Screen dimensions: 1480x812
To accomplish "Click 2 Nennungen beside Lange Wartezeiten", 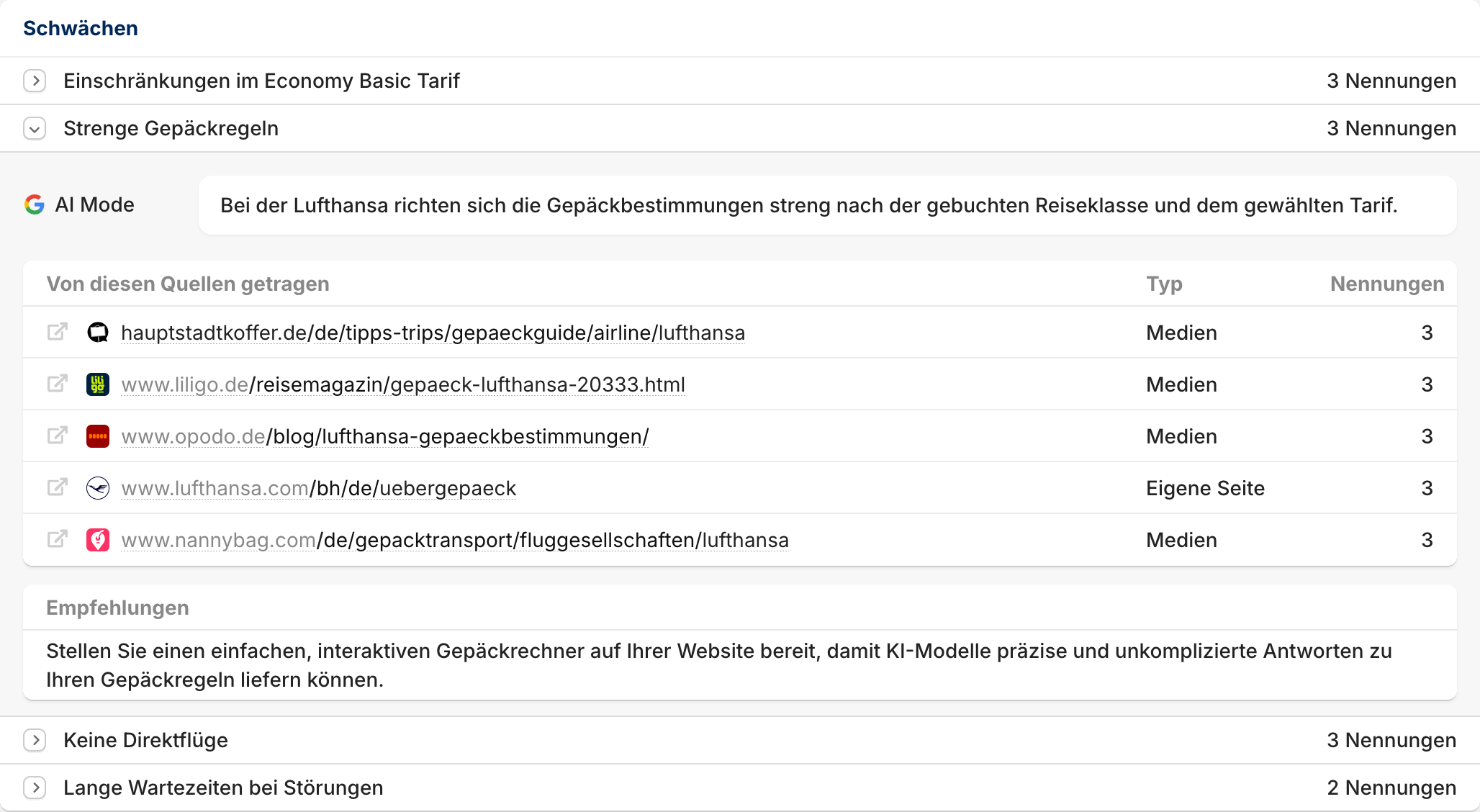I will [1391, 788].
